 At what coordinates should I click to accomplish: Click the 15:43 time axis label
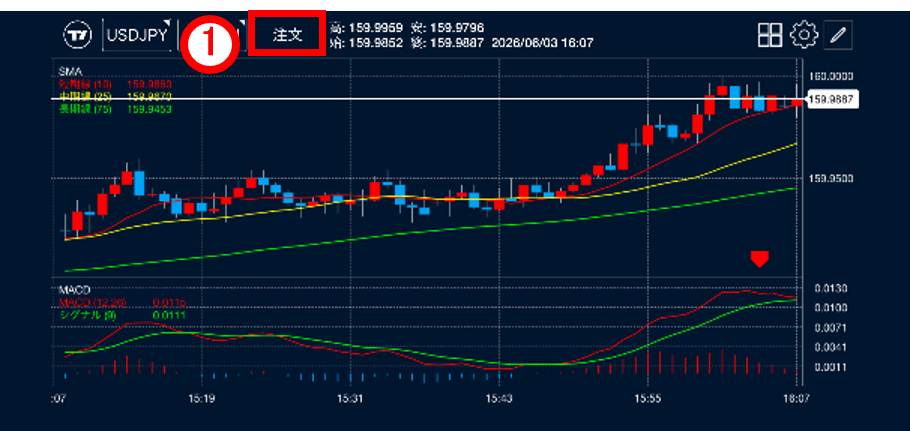pos(499,399)
